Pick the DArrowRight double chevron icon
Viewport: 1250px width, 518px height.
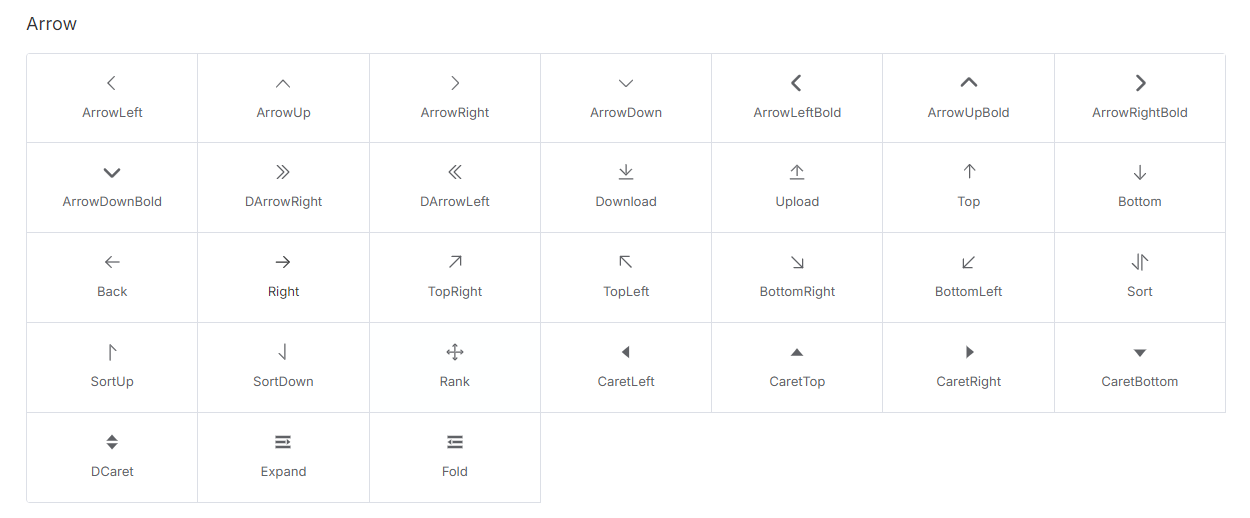click(x=283, y=172)
